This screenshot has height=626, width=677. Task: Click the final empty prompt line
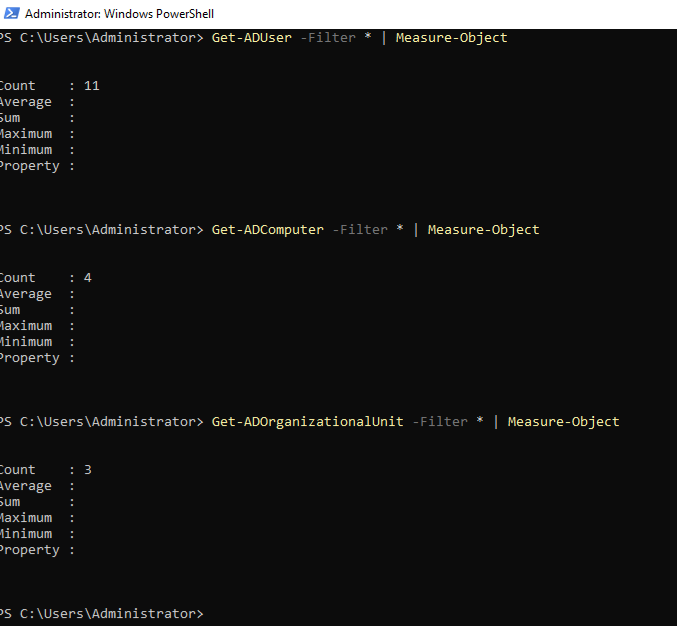coord(101,613)
